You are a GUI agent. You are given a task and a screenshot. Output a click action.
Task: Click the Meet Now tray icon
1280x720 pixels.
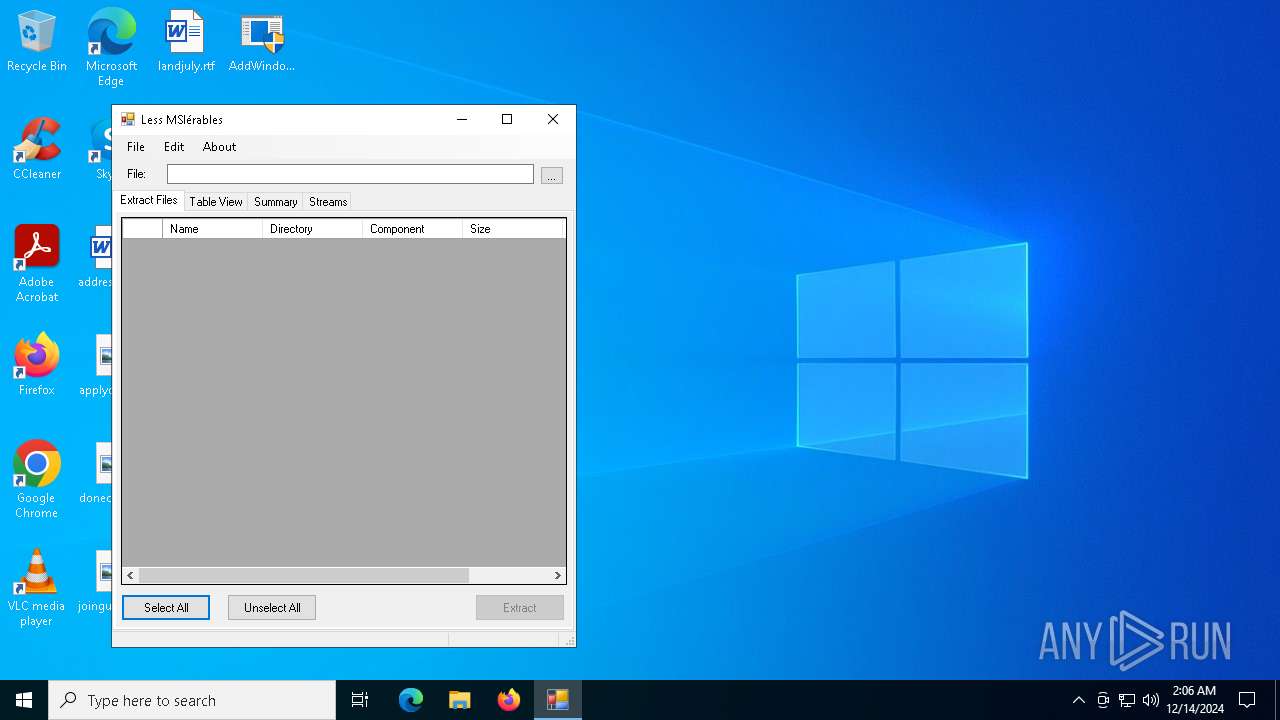(x=1103, y=700)
